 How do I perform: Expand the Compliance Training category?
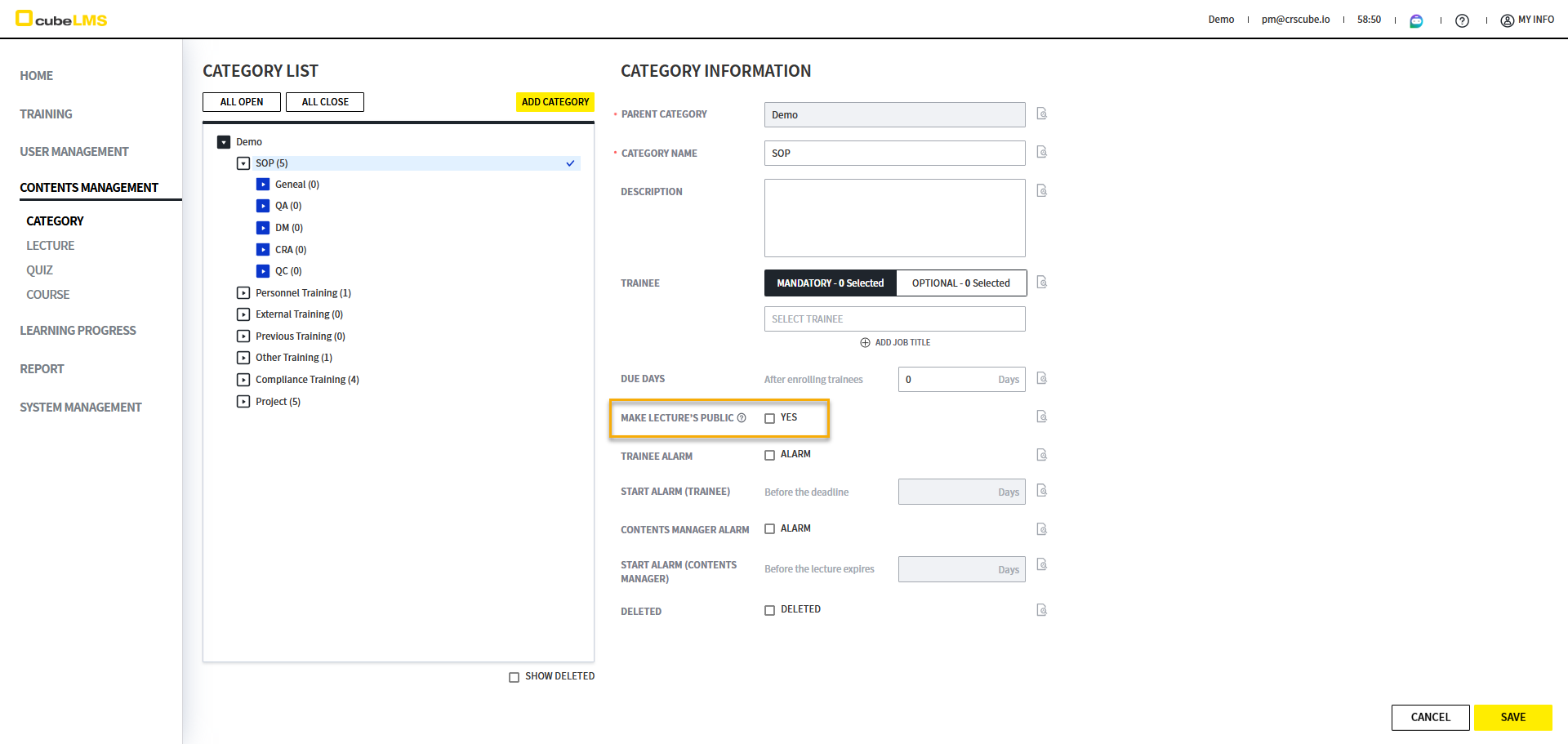pos(243,380)
